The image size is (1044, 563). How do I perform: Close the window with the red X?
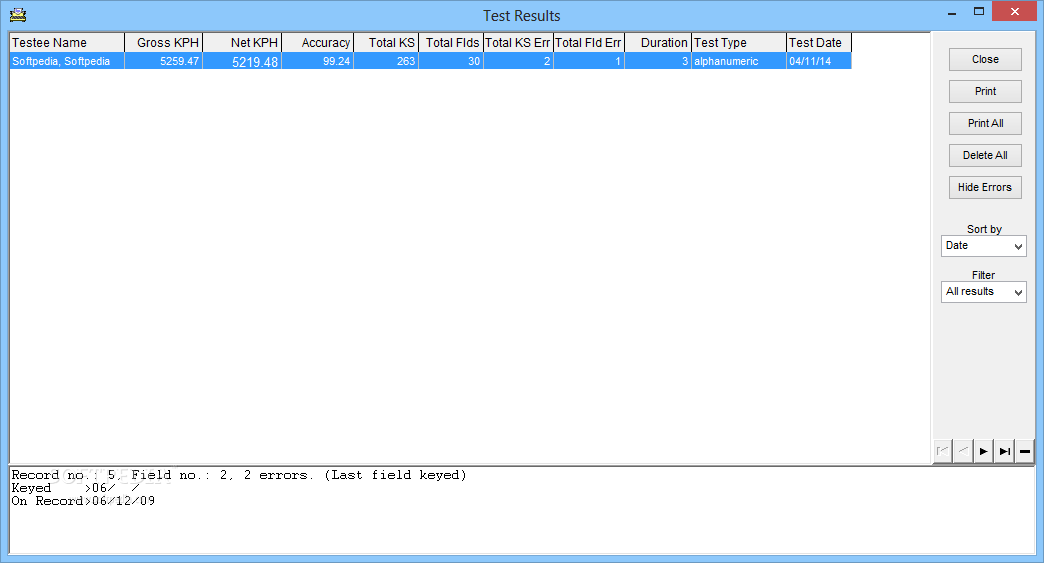[1014, 11]
